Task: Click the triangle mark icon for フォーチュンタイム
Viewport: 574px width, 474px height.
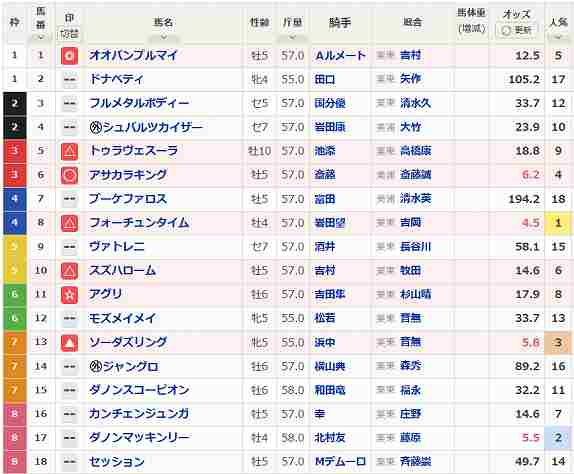Action: pos(69,223)
